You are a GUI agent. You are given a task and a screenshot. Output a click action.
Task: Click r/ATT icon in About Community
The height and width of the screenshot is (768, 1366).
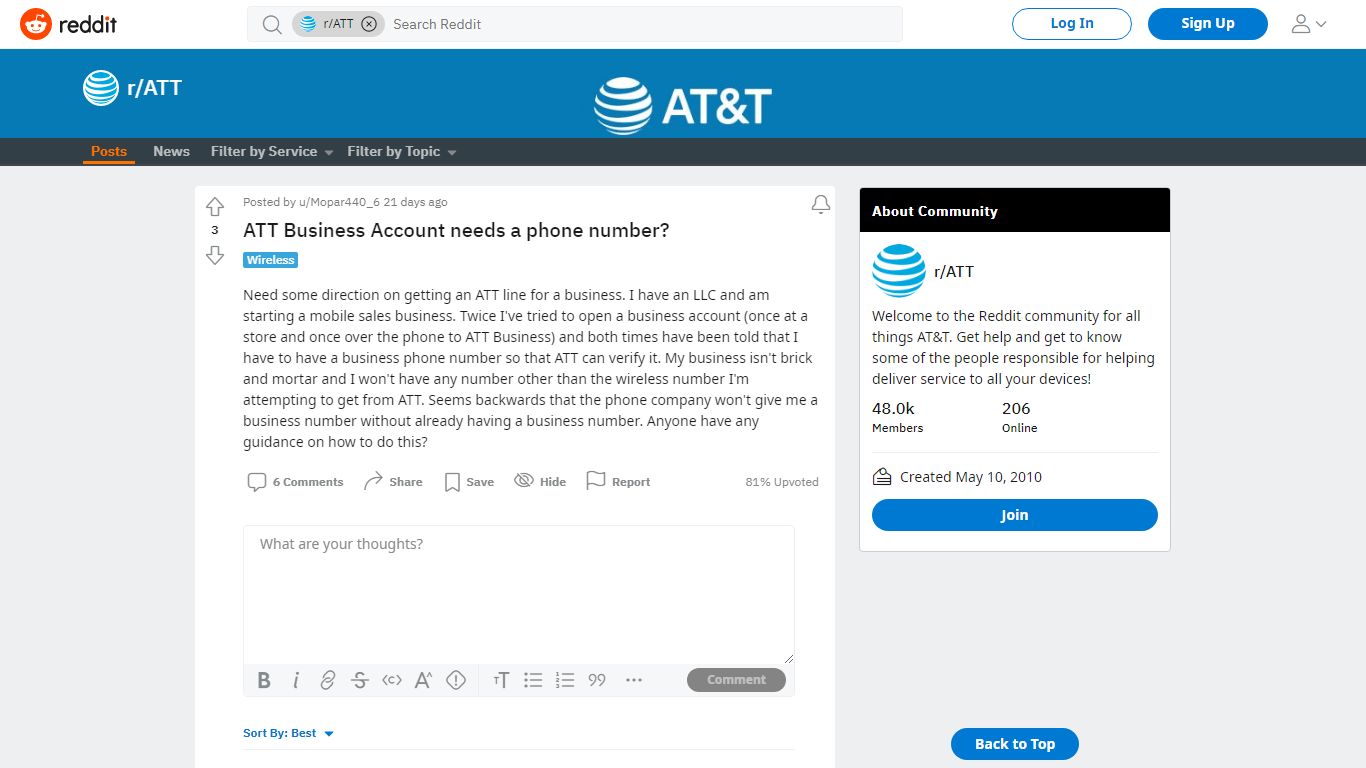point(898,271)
